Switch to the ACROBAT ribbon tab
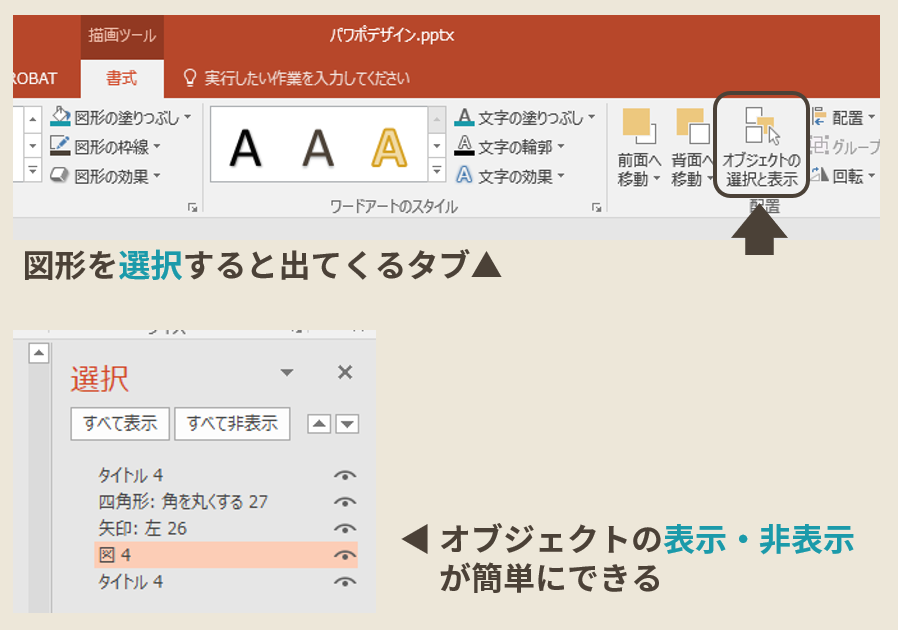The height and width of the screenshot is (630, 898). click(x=35, y=78)
